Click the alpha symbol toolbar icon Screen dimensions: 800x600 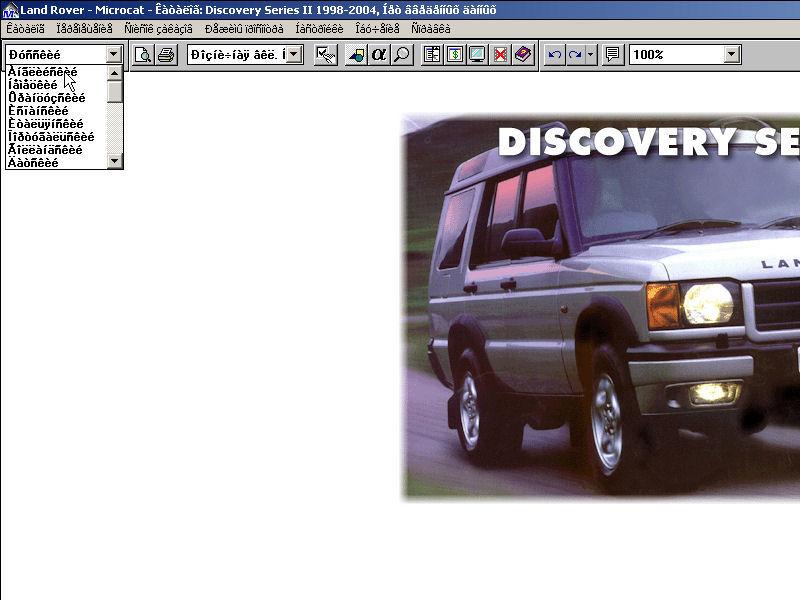[379, 54]
